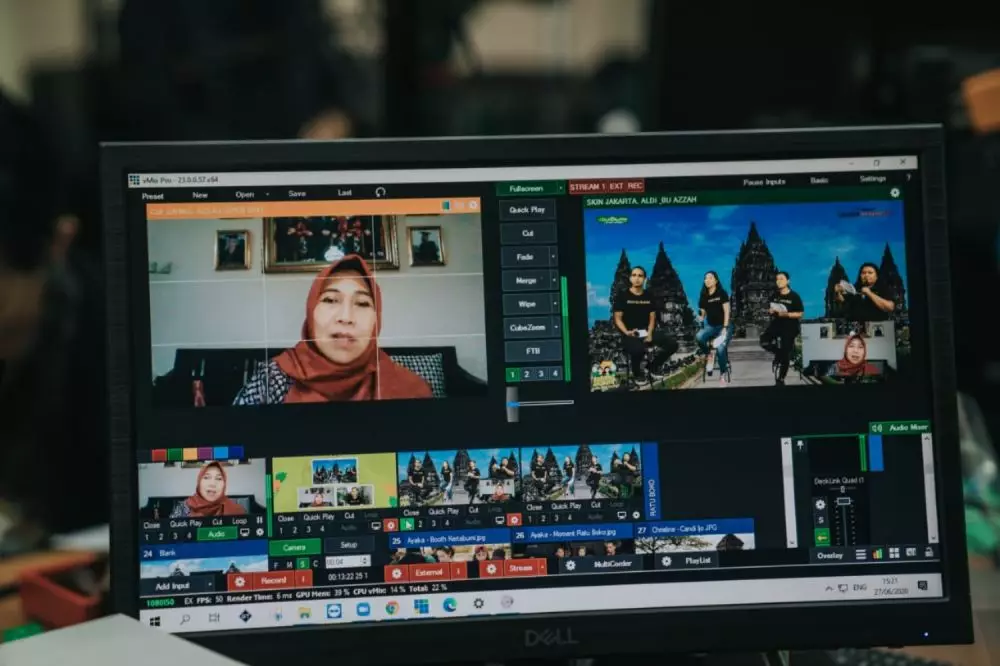Click the PlayList gear icon
Viewport: 1000px width, 666px height.
click(x=666, y=562)
